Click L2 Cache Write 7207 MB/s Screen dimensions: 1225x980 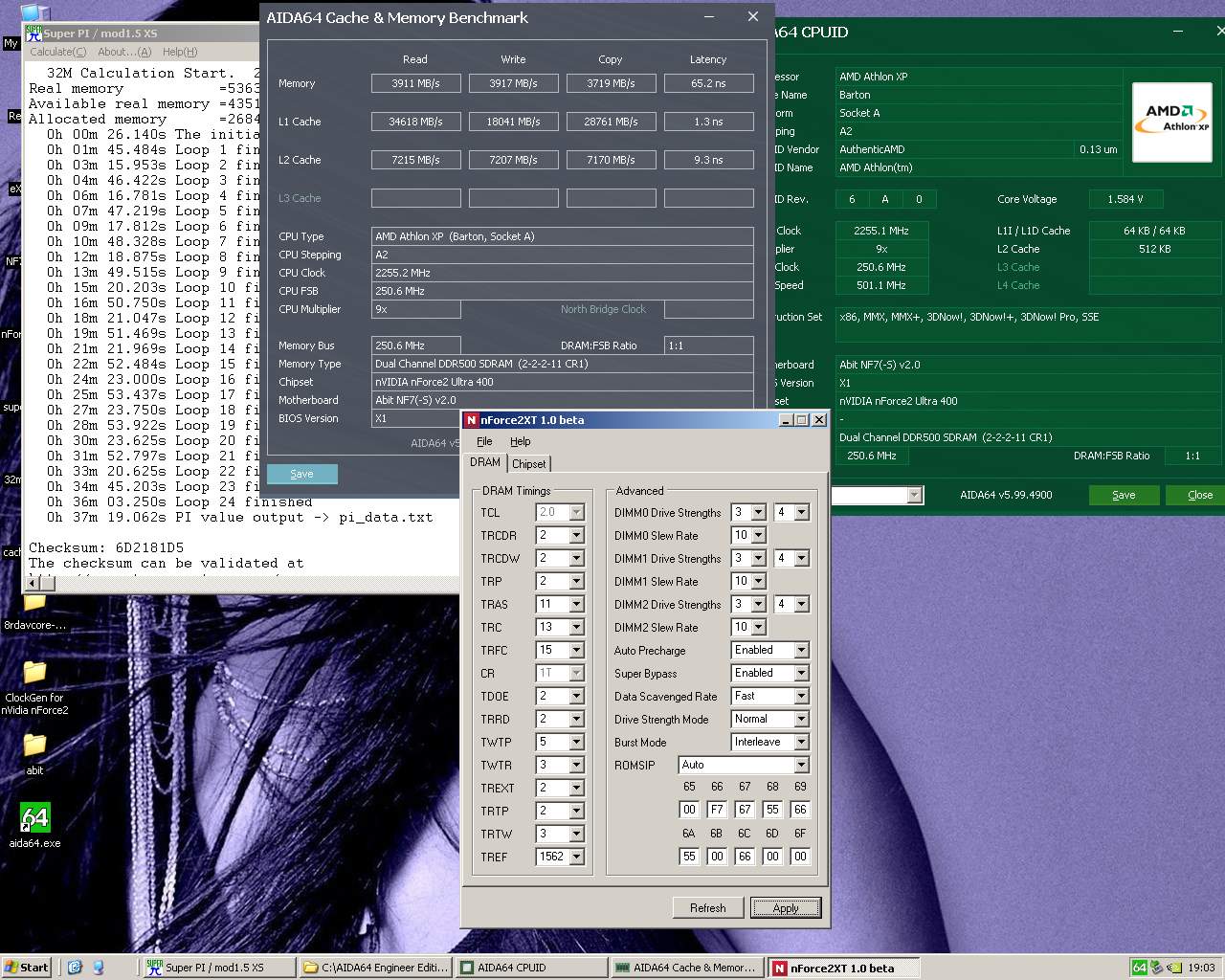(514, 160)
